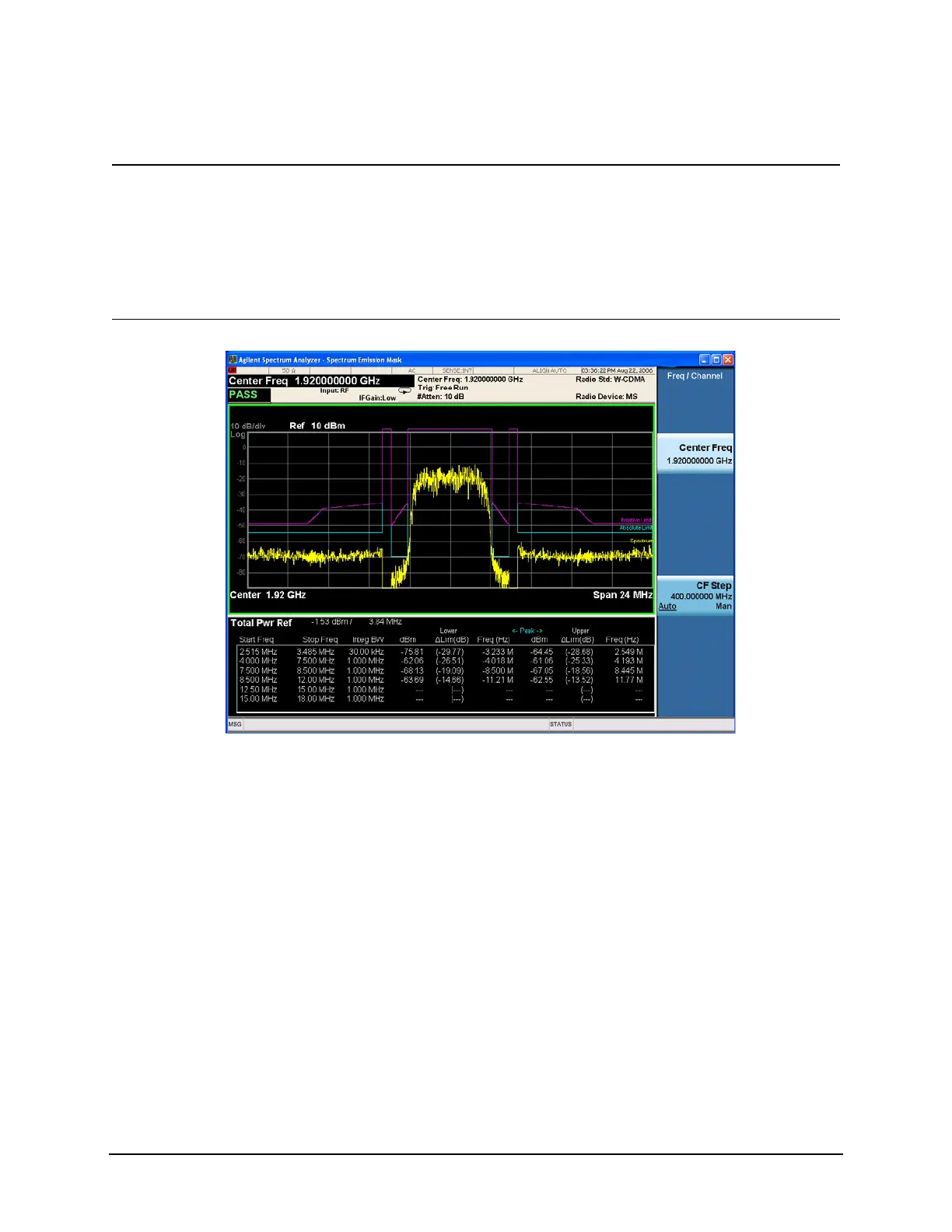
Task: Click the Total Pwr Ref label
Action: coord(261,623)
